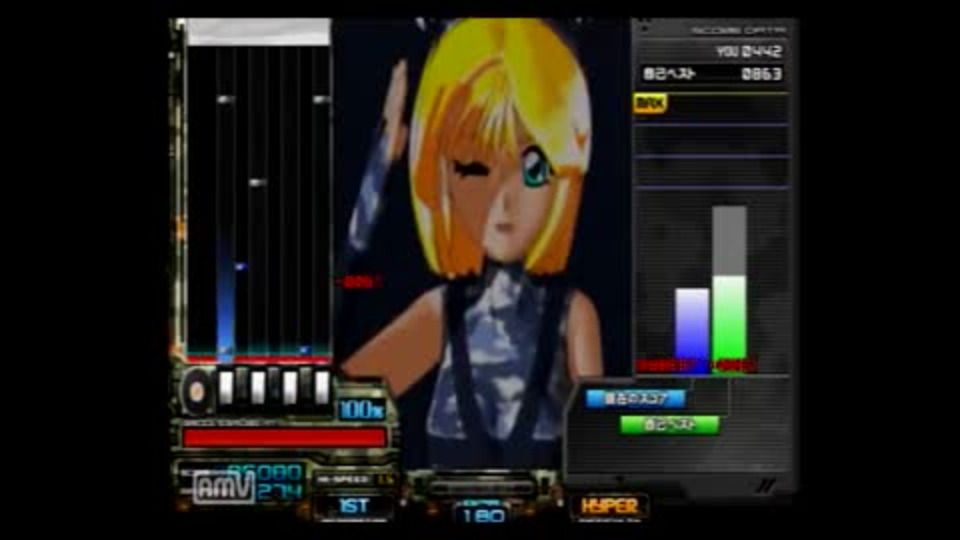
Task: Tap the white key nearest the turntable
Action: [x=226, y=388]
